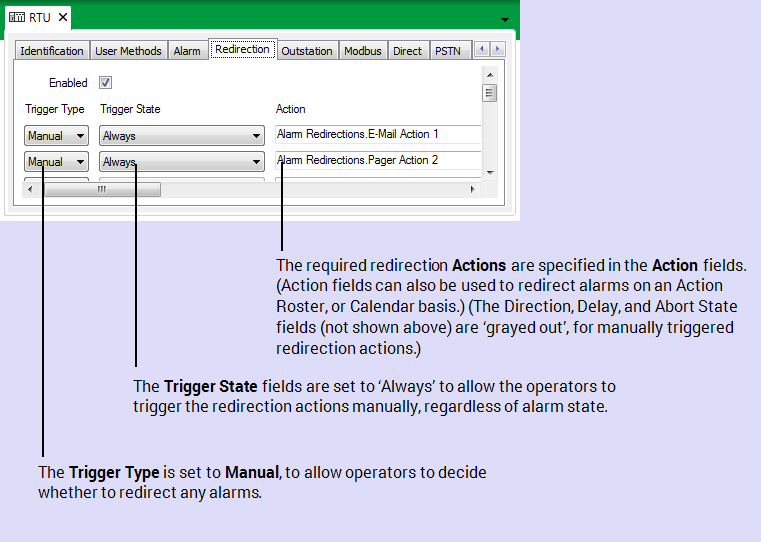Click the E-Mail Action 1 field
This screenshot has width=761, height=542.
pyautogui.click(x=377, y=134)
